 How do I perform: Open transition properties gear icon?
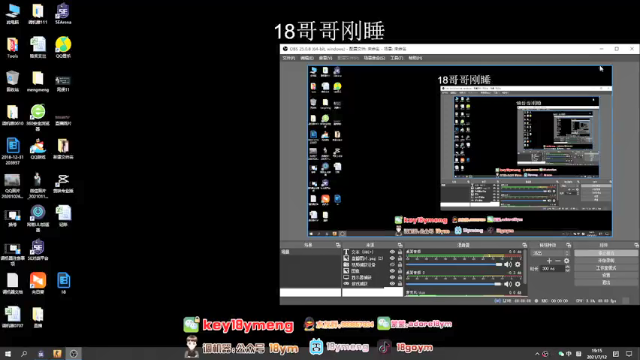point(567,261)
